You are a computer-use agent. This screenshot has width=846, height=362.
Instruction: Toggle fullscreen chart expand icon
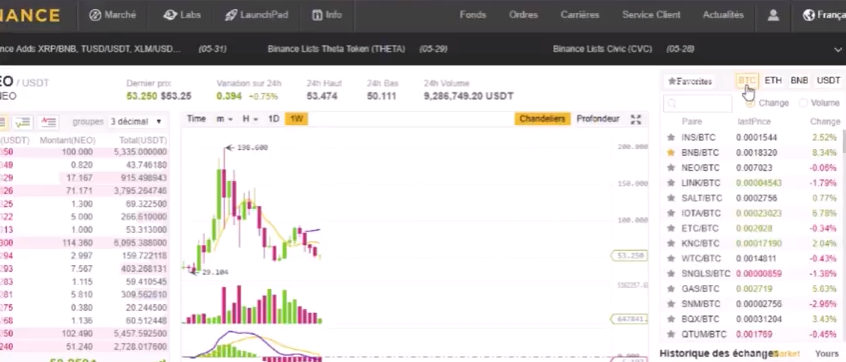[x=636, y=119]
